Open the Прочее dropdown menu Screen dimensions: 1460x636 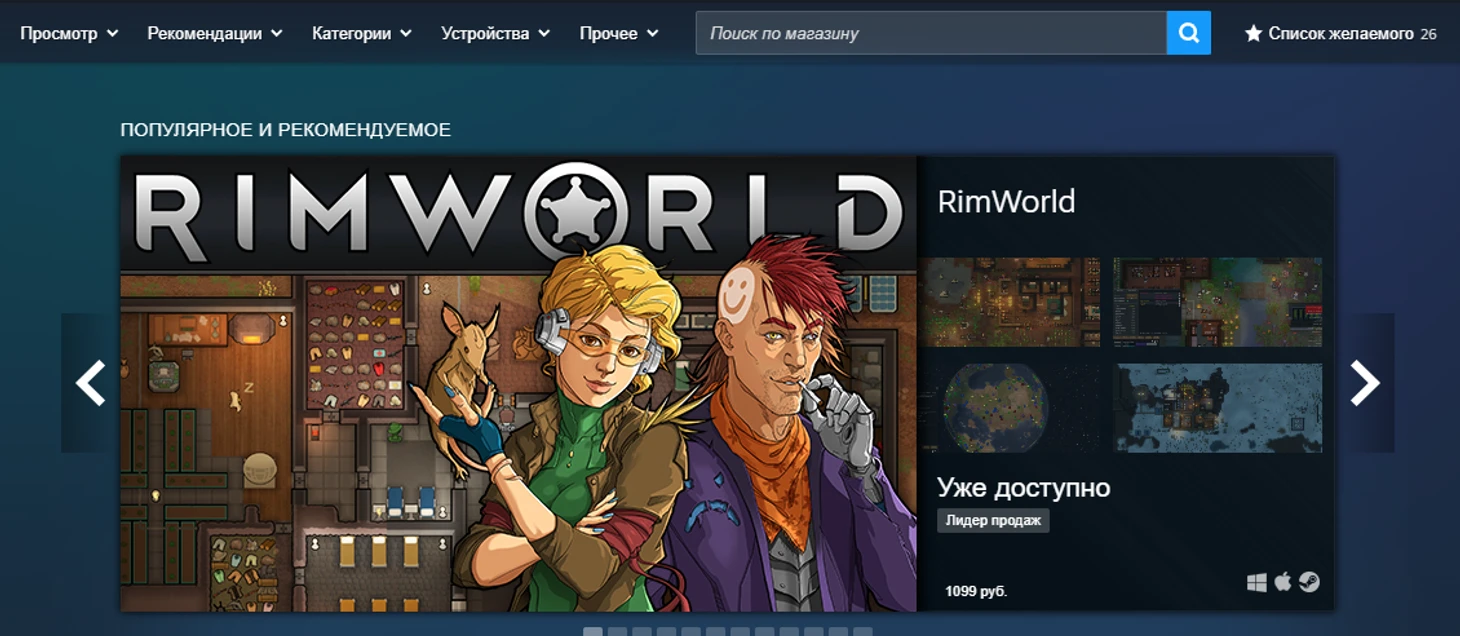pos(619,33)
